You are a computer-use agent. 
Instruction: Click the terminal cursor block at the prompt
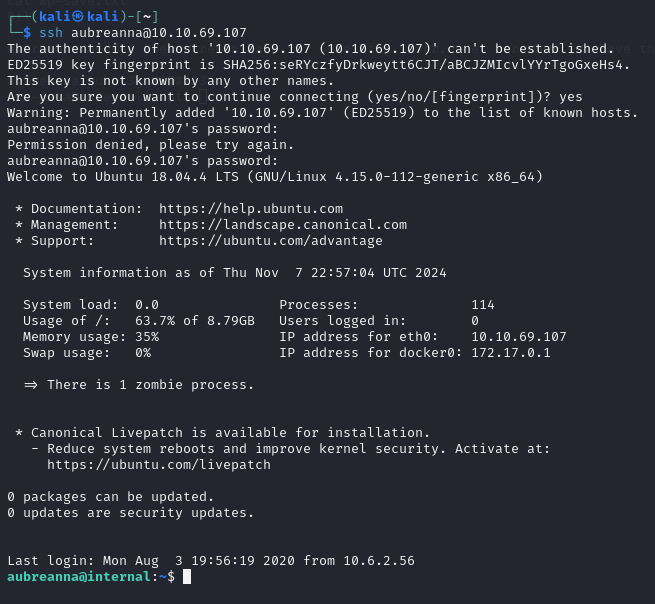point(187,577)
